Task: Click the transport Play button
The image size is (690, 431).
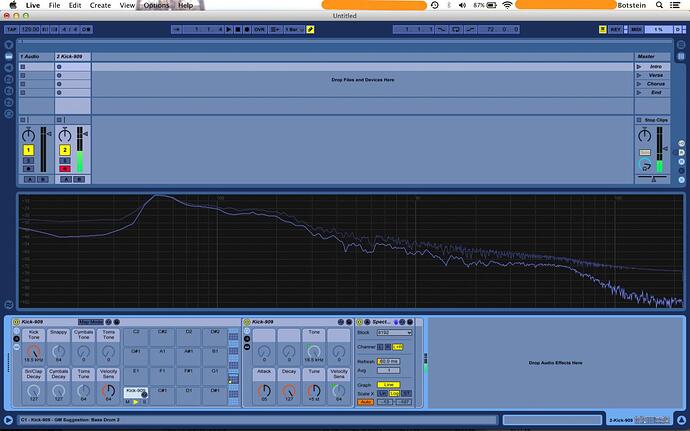Action: tap(229, 29)
